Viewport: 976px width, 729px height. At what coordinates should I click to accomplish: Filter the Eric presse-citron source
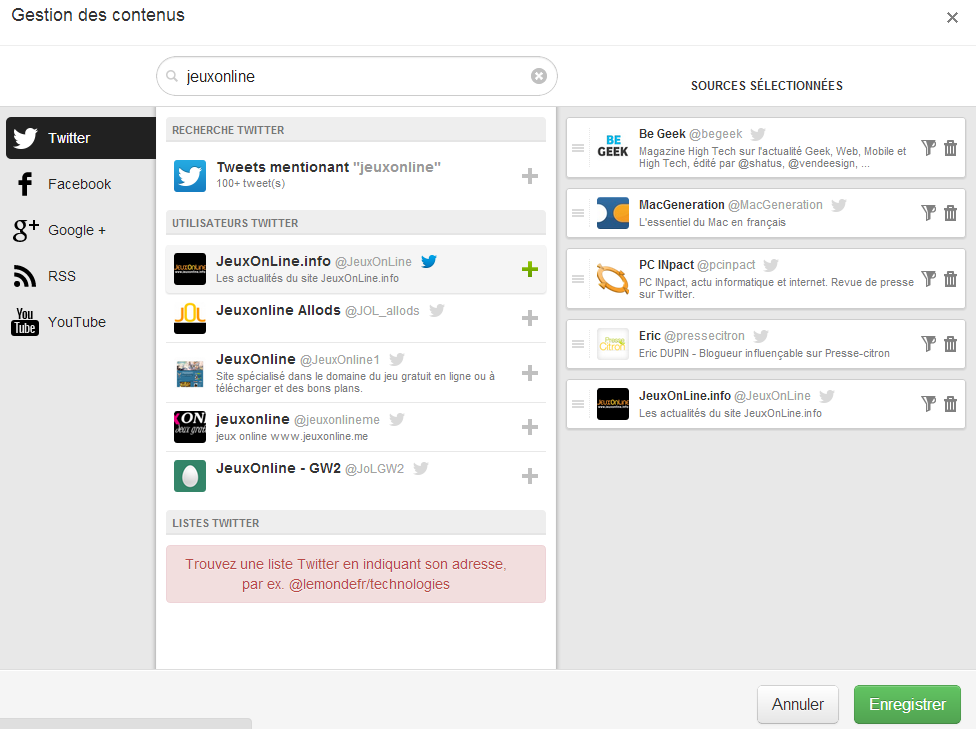[929, 344]
